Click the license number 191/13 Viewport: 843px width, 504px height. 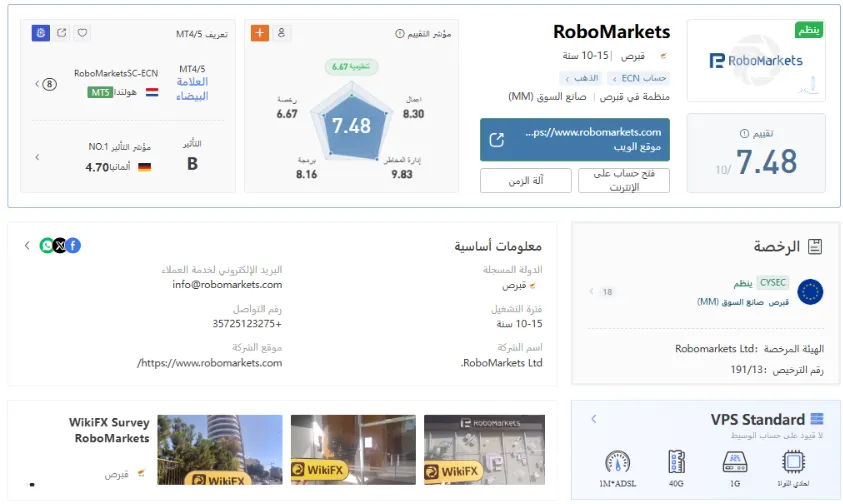point(747,370)
